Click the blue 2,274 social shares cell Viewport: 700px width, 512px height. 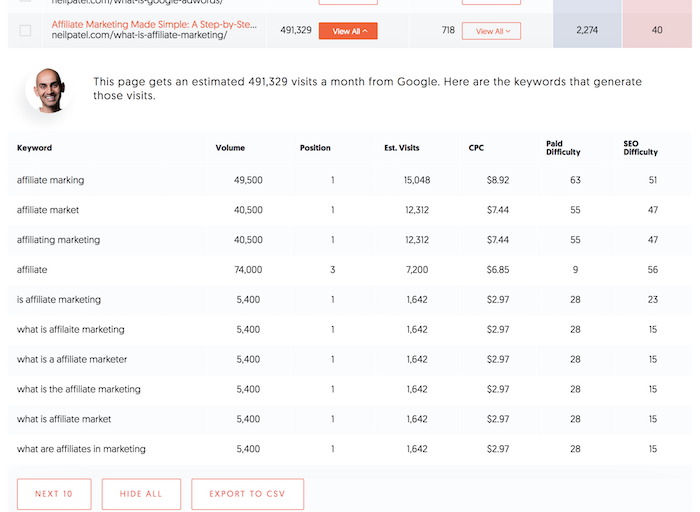(587, 30)
